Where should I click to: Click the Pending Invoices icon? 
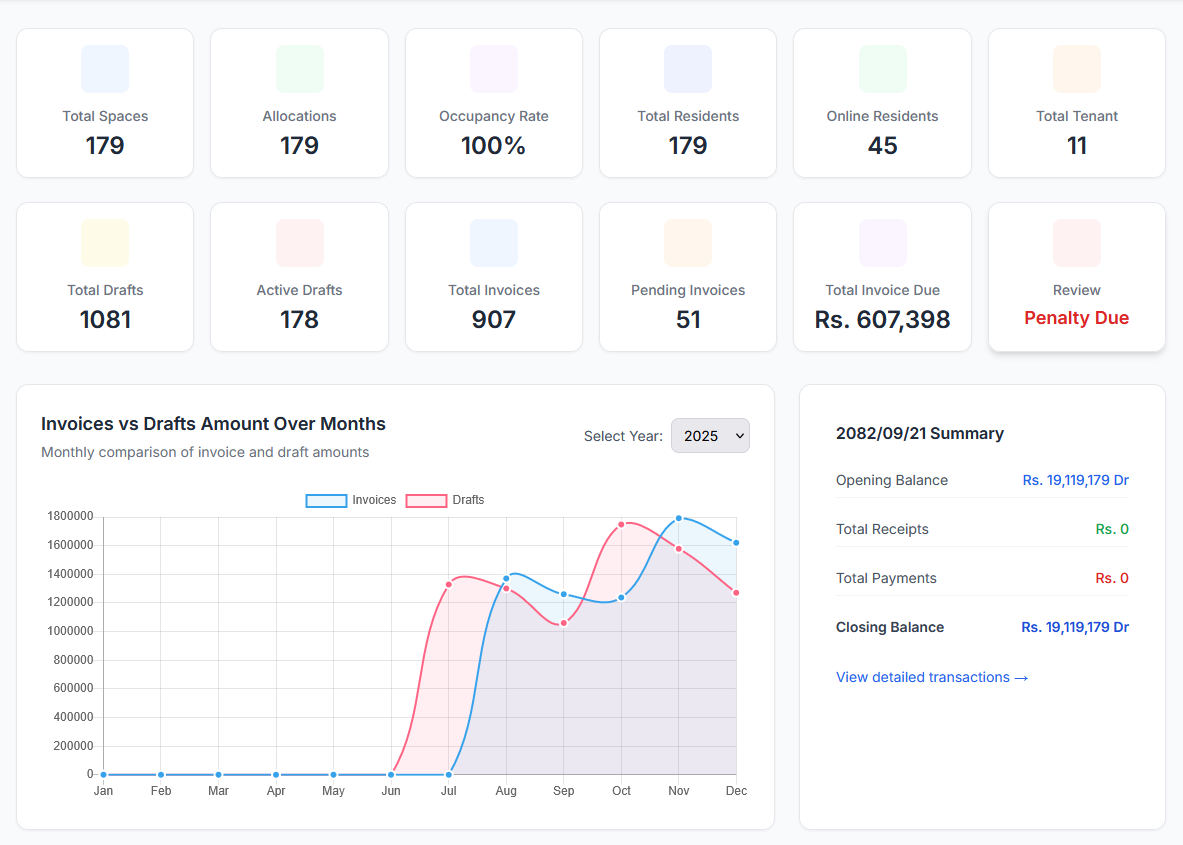(687, 242)
